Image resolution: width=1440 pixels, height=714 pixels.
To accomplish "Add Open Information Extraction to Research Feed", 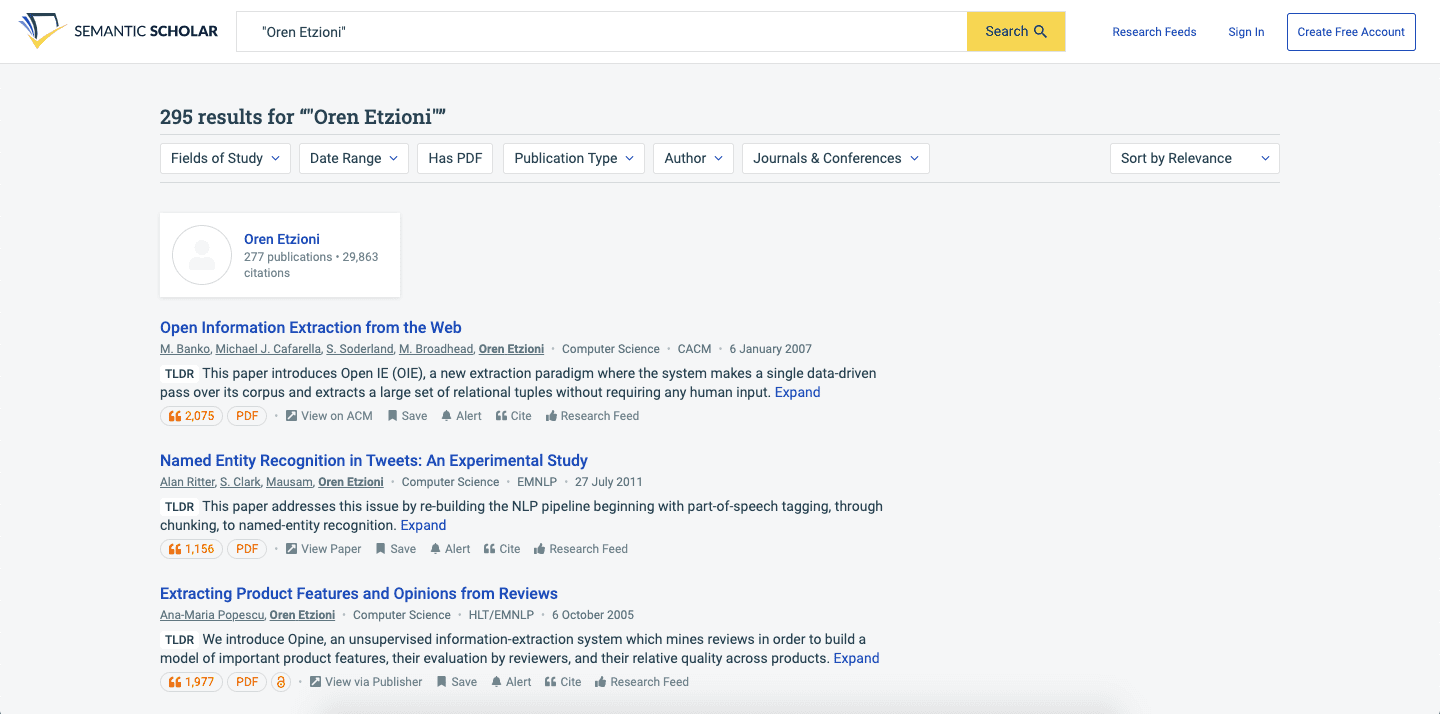I will 592,416.
